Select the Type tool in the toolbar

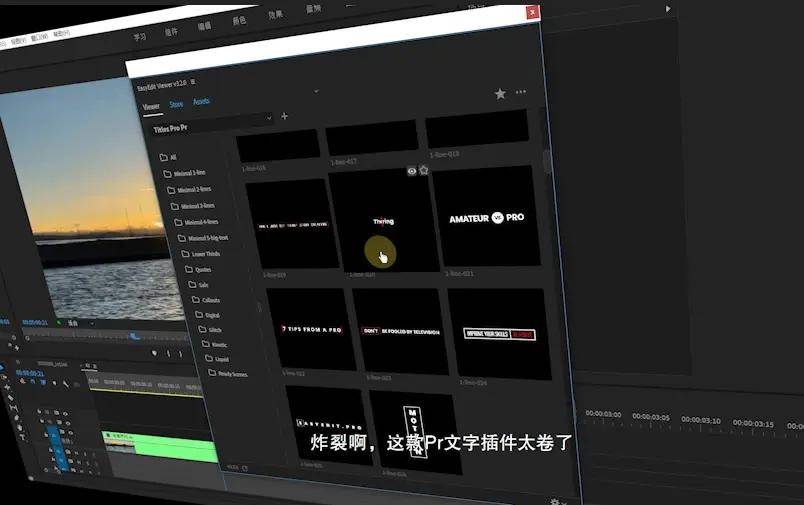tap(22, 437)
